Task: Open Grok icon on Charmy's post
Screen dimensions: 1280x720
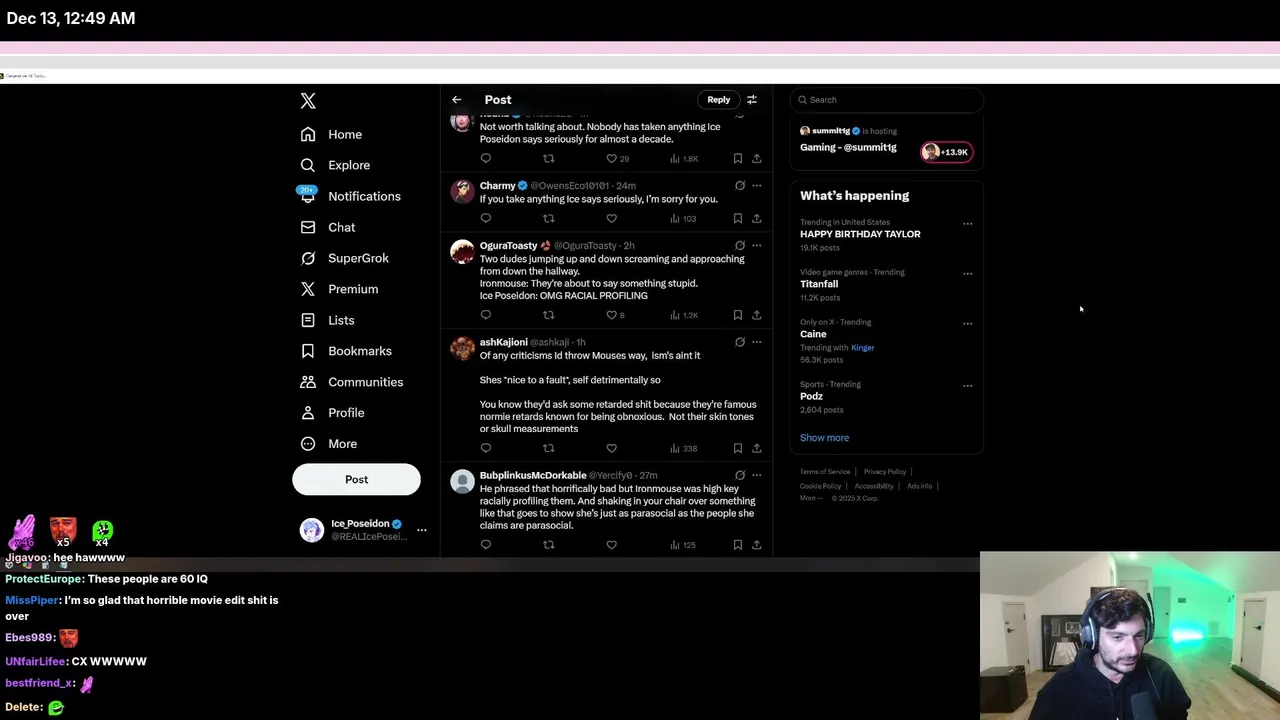Action: [740, 186]
